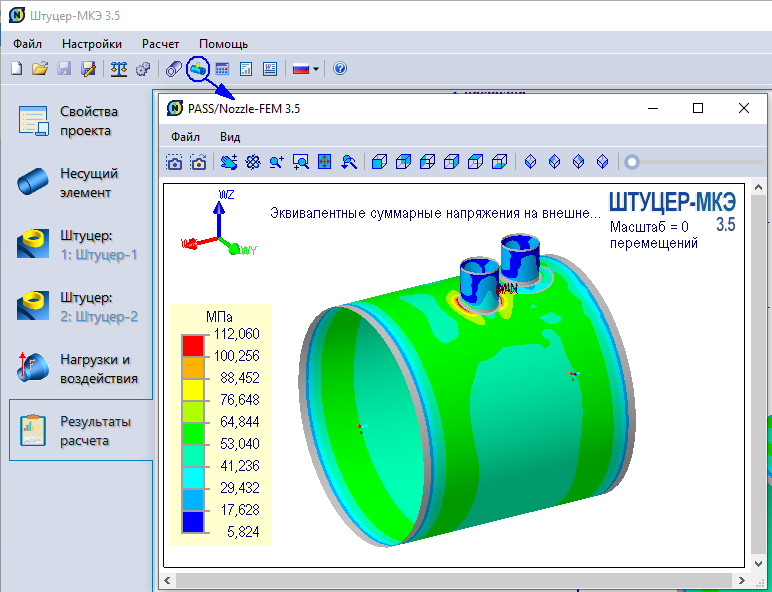Take a screenshot with the camera icon

(174, 162)
